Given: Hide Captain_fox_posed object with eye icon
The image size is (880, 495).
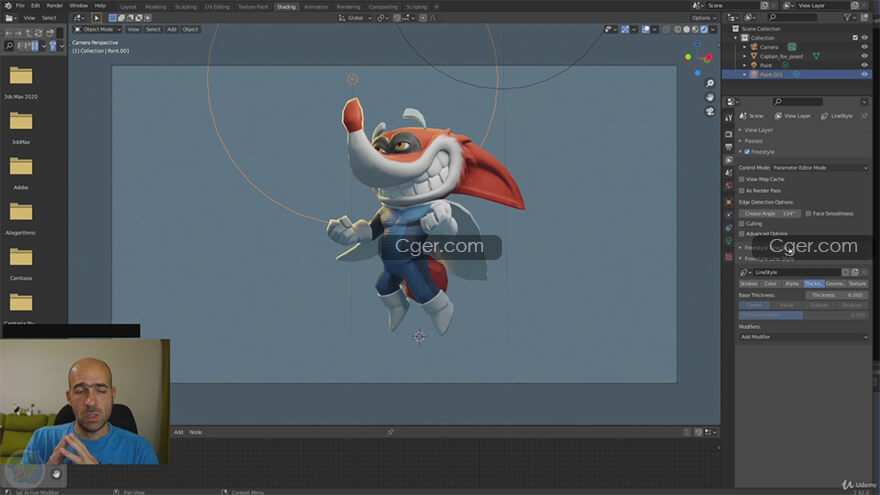Looking at the screenshot, I should [x=864, y=56].
